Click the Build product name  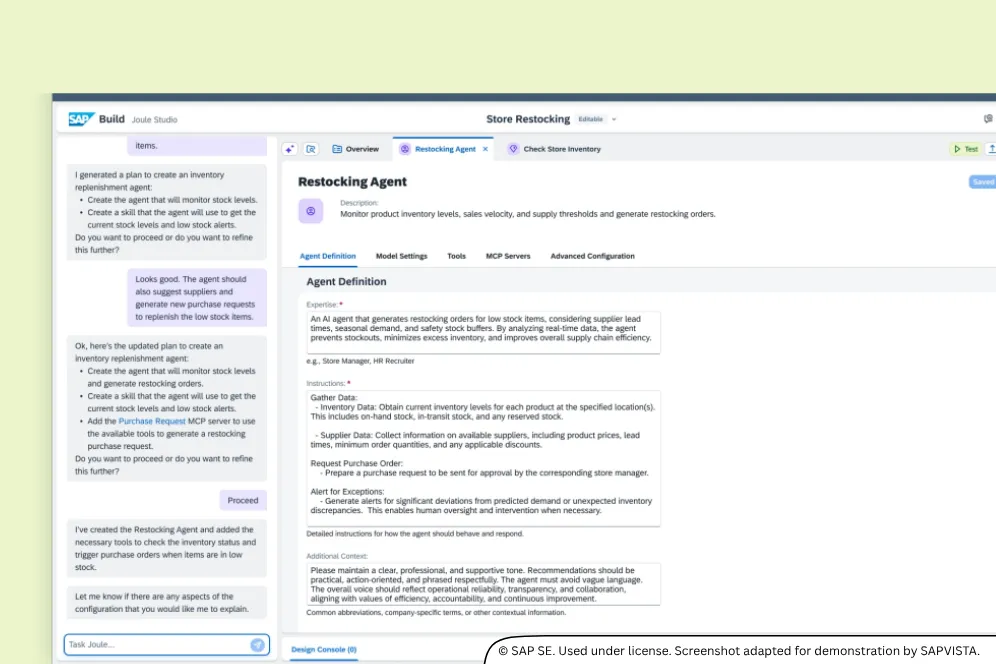(x=112, y=119)
